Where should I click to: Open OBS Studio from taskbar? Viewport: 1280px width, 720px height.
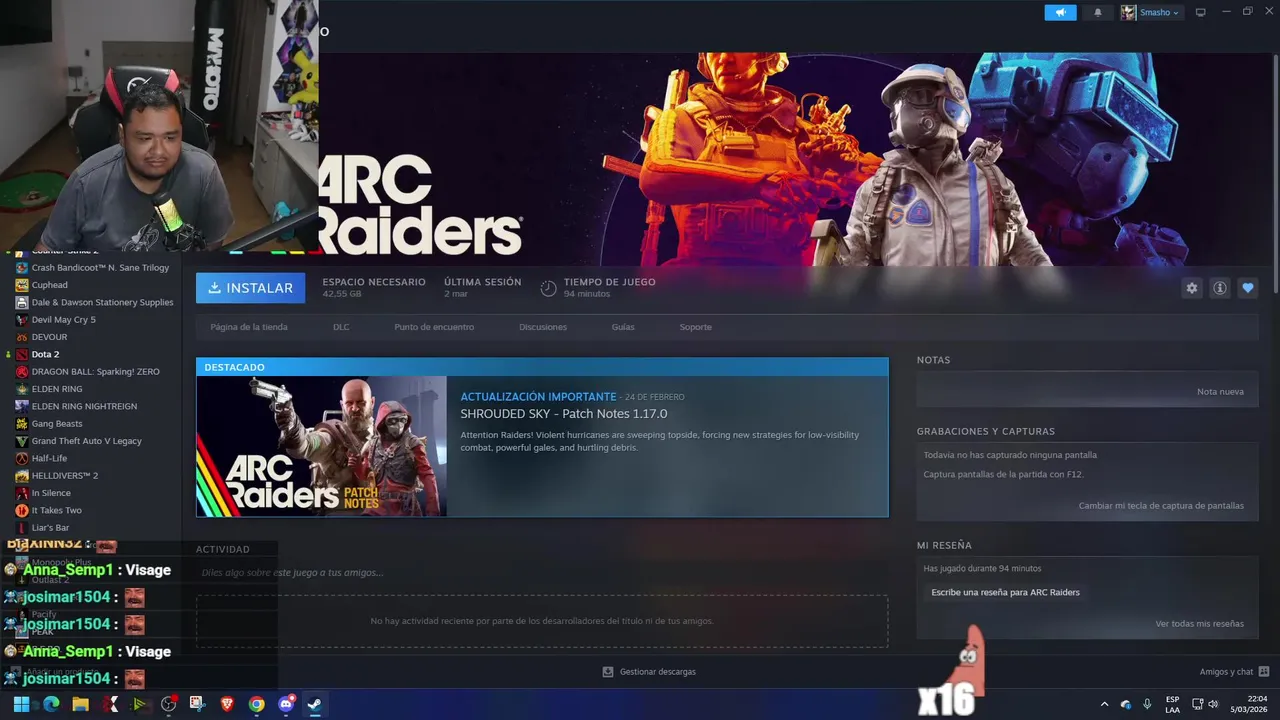[168, 704]
